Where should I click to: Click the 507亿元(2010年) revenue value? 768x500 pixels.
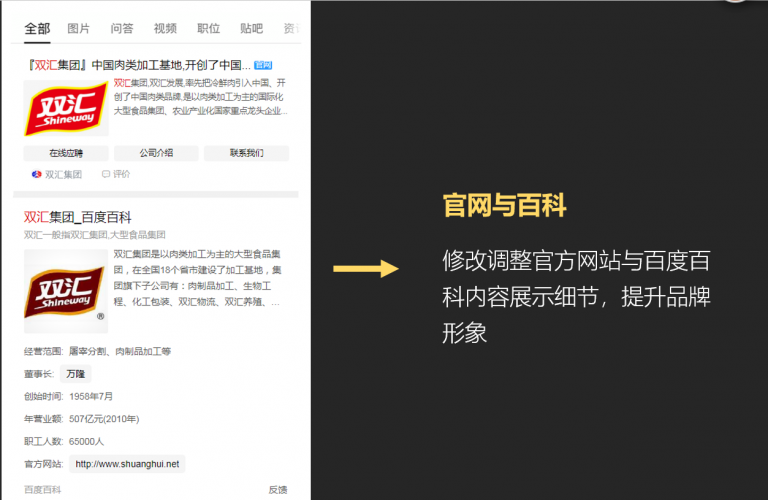(x=104, y=419)
